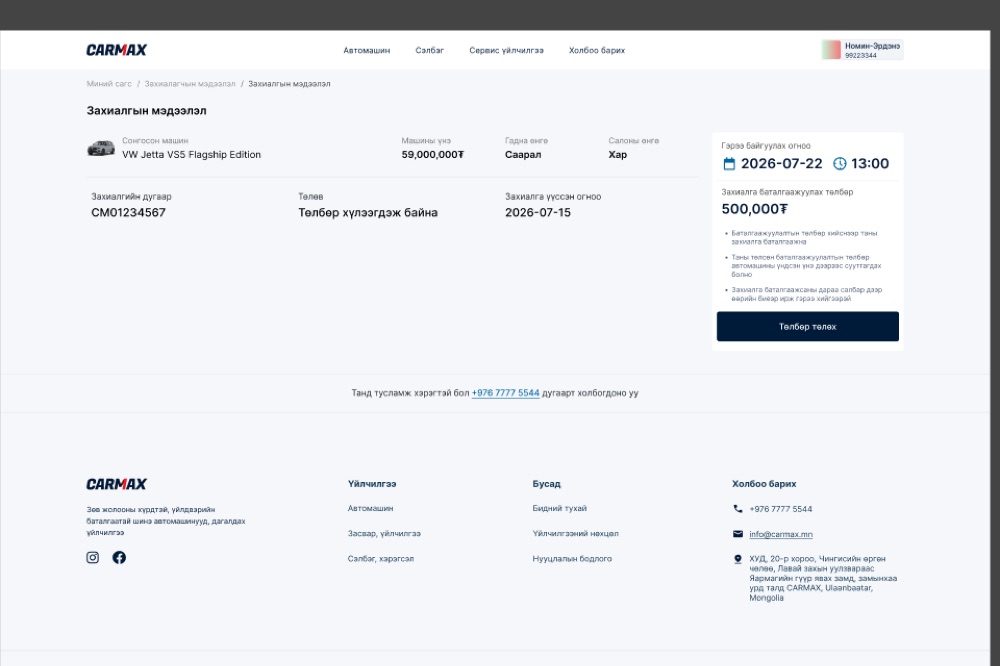Go to Миний сагс breadcrumb
Screen dimensions: 1000x666
(x=109, y=84)
